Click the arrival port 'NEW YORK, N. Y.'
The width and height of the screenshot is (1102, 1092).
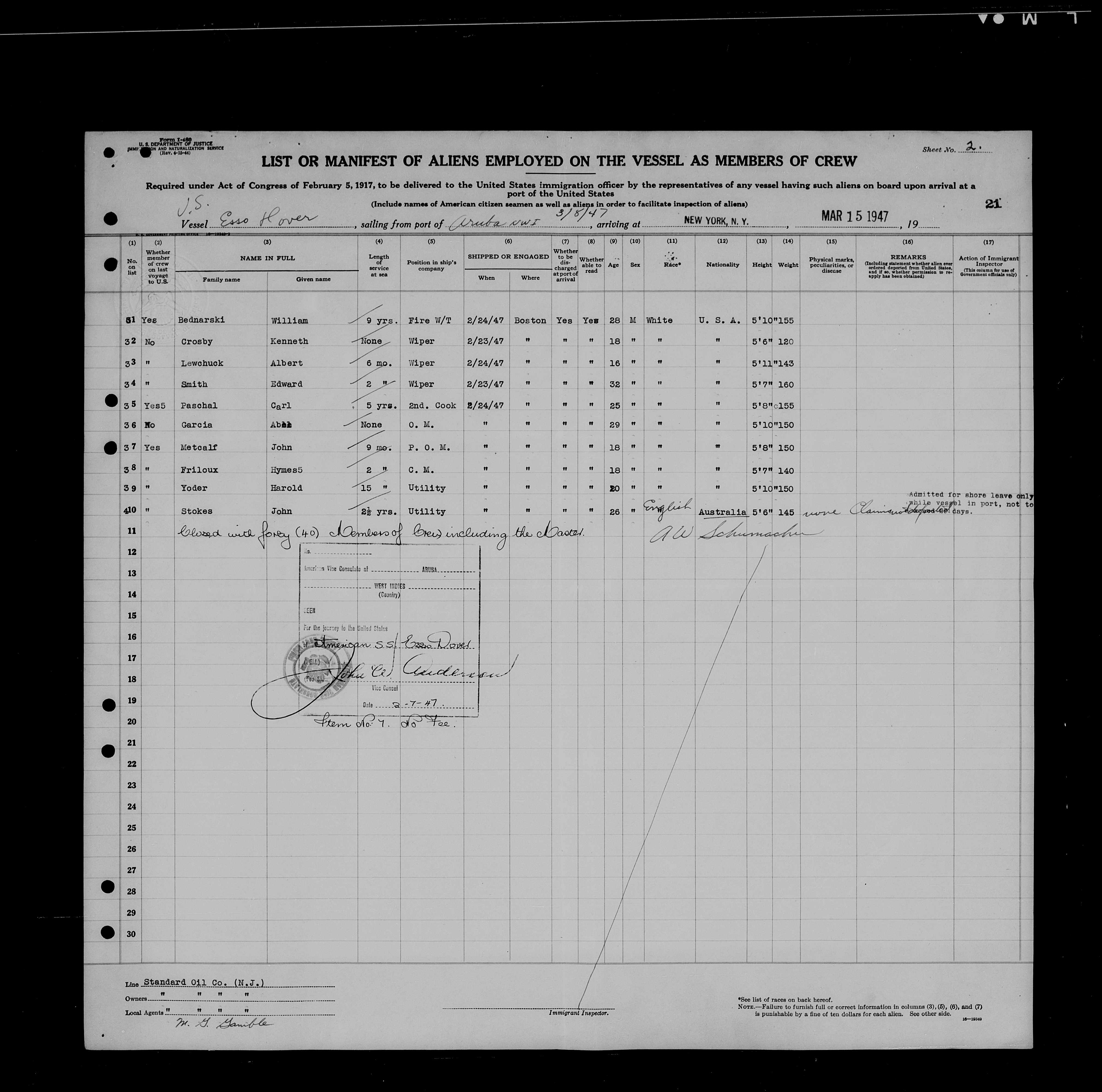pyautogui.click(x=716, y=221)
